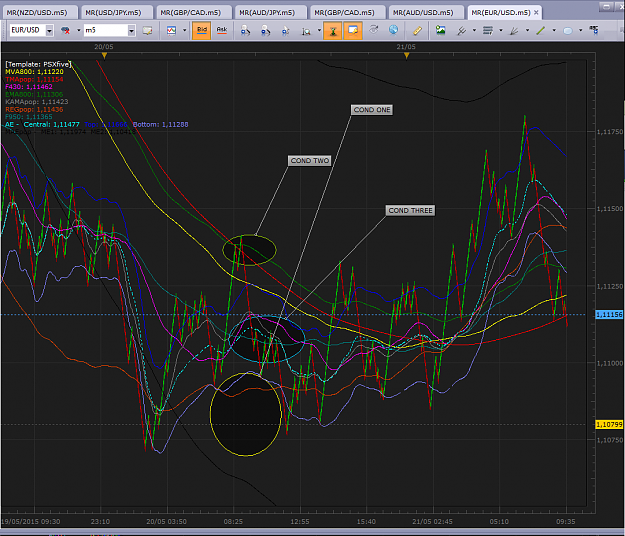625x536 pixels.
Task: Select the yellow 1,10799 price tag
Action: [x=609, y=425]
